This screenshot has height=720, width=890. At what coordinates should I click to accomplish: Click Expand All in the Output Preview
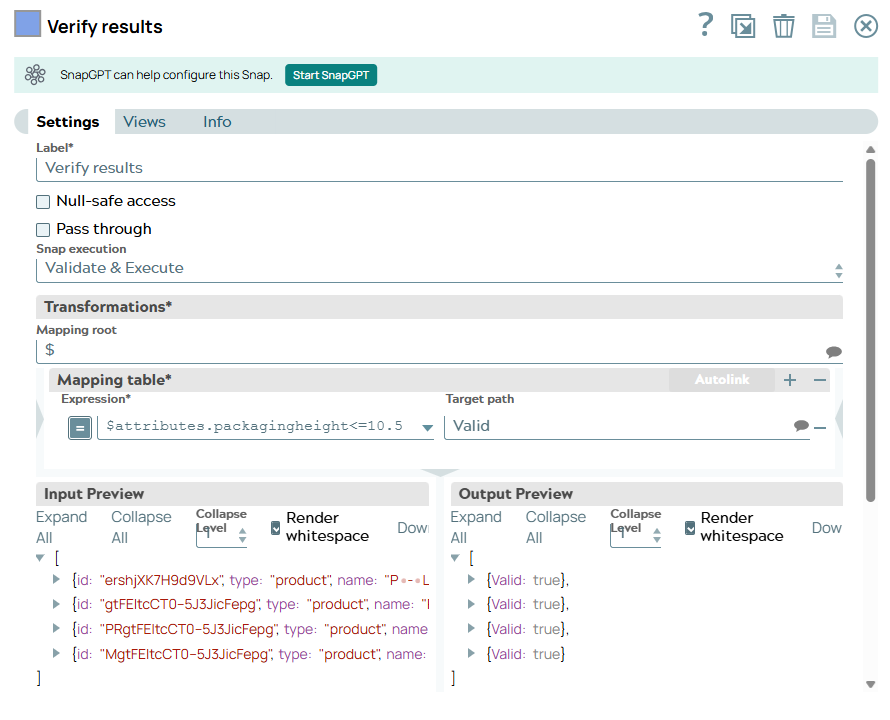(477, 526)
